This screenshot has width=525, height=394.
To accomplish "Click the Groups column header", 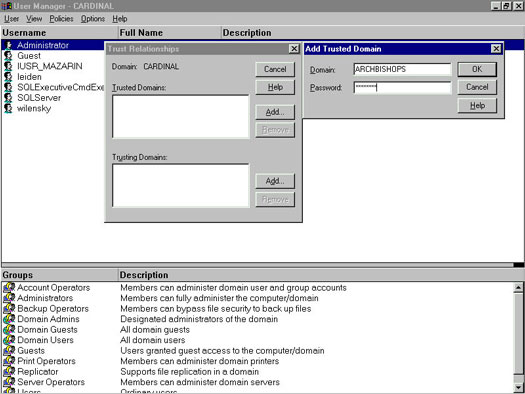I will click(x=59, y=275).
